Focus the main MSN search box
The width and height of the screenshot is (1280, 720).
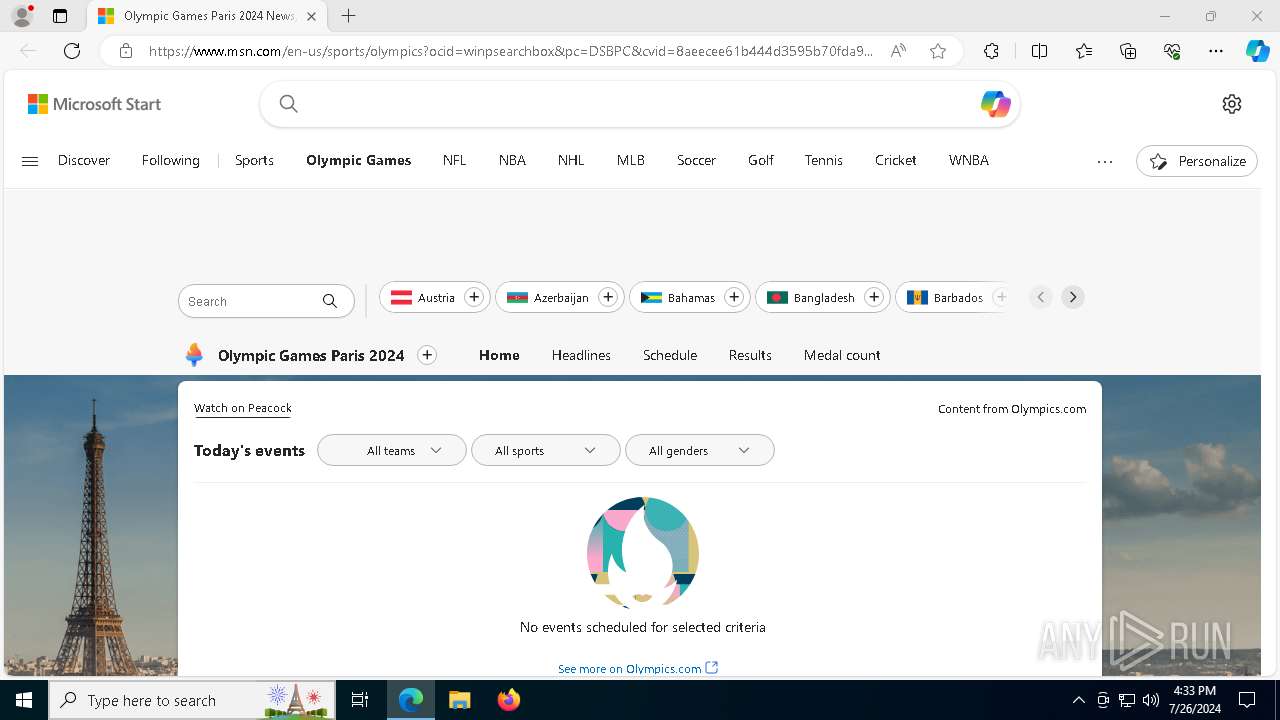point(640,104)
